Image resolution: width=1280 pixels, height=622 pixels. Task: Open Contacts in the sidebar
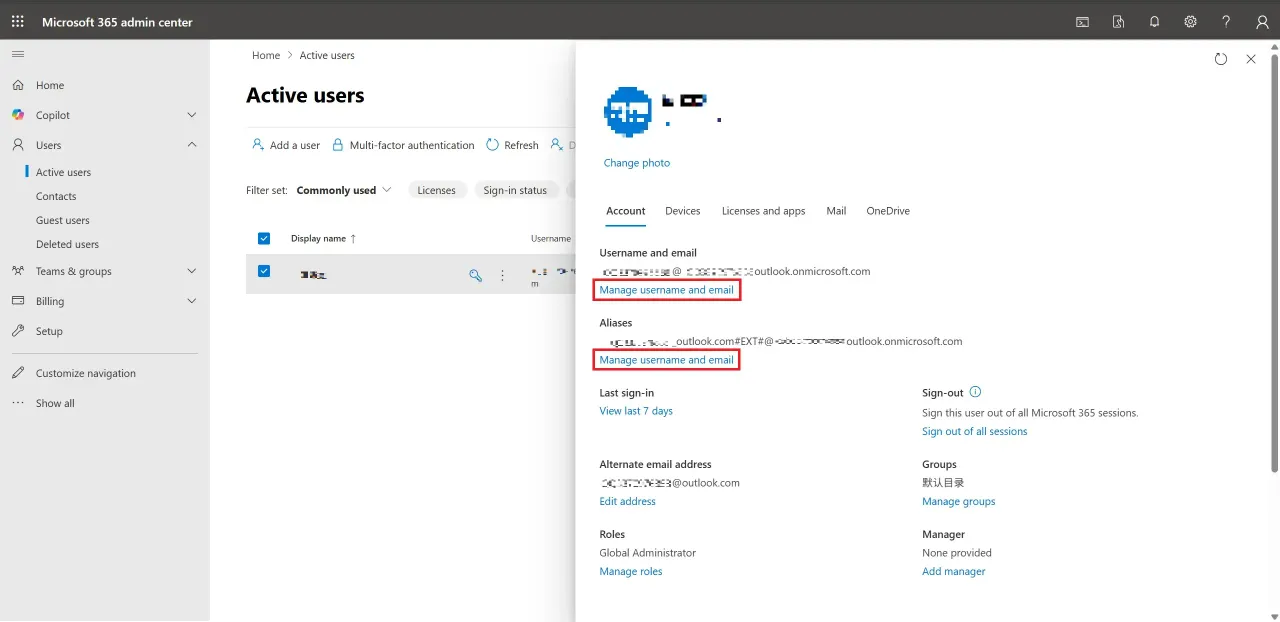click(x=56, y=196)
